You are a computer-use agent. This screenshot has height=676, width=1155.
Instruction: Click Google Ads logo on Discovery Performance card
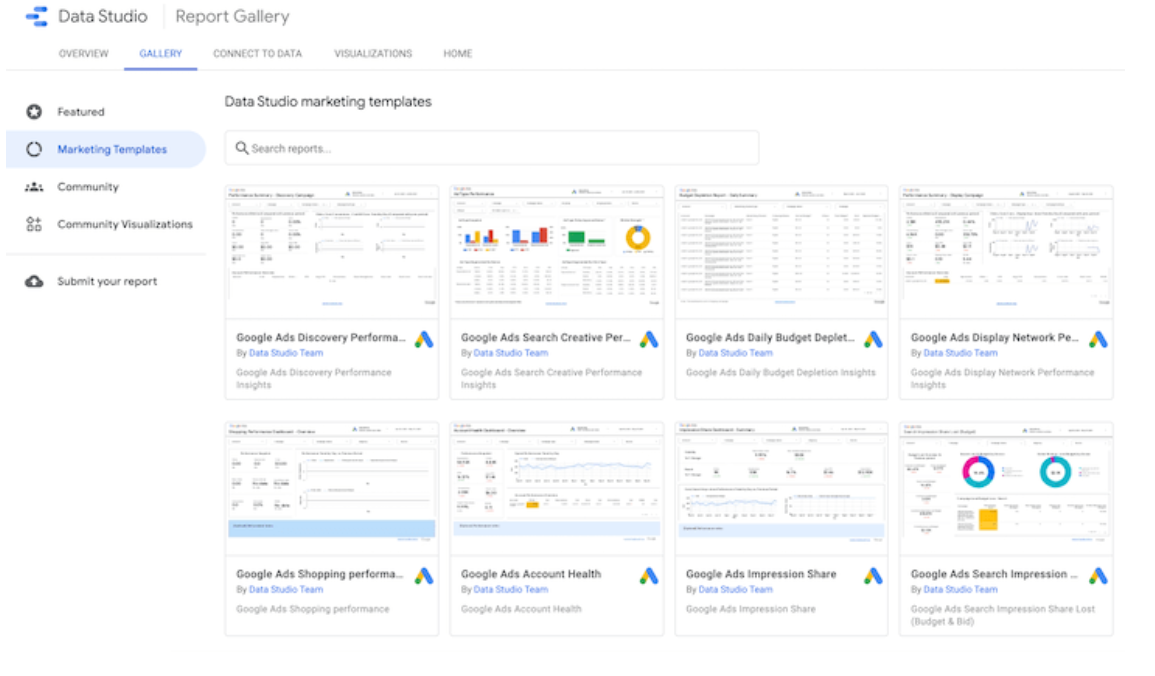[x=424, y=340]
